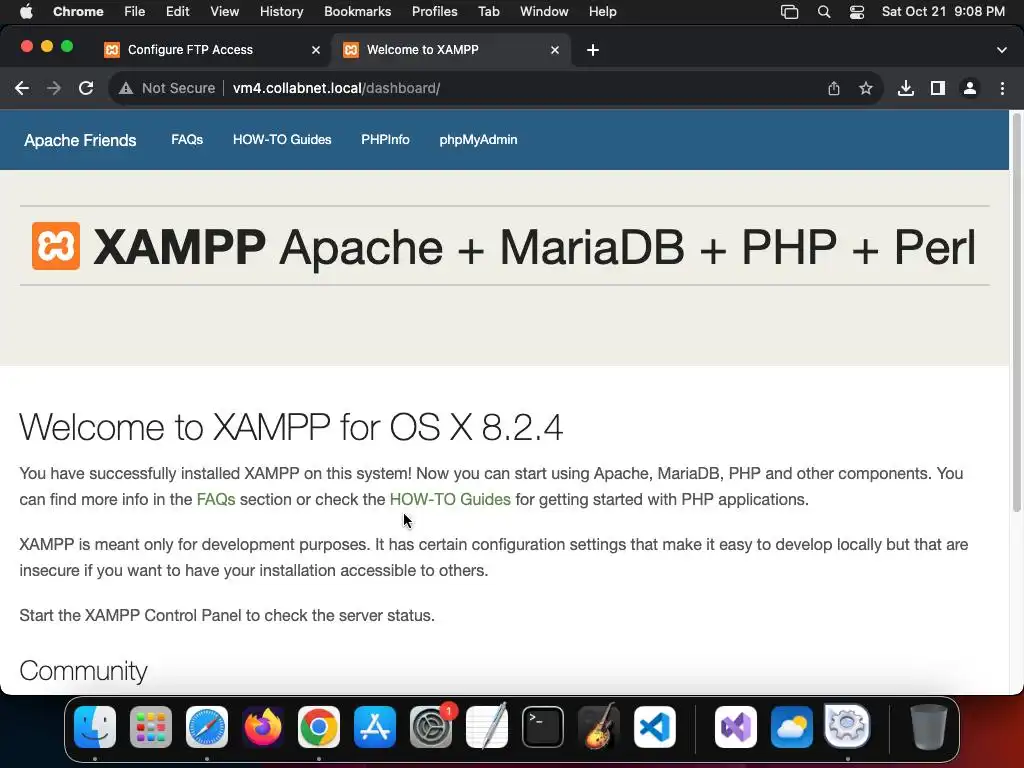Viewport: 1024px width, 768px height.
Task: Follow the green FAQs link in paragraph
Action: (216, 500)
